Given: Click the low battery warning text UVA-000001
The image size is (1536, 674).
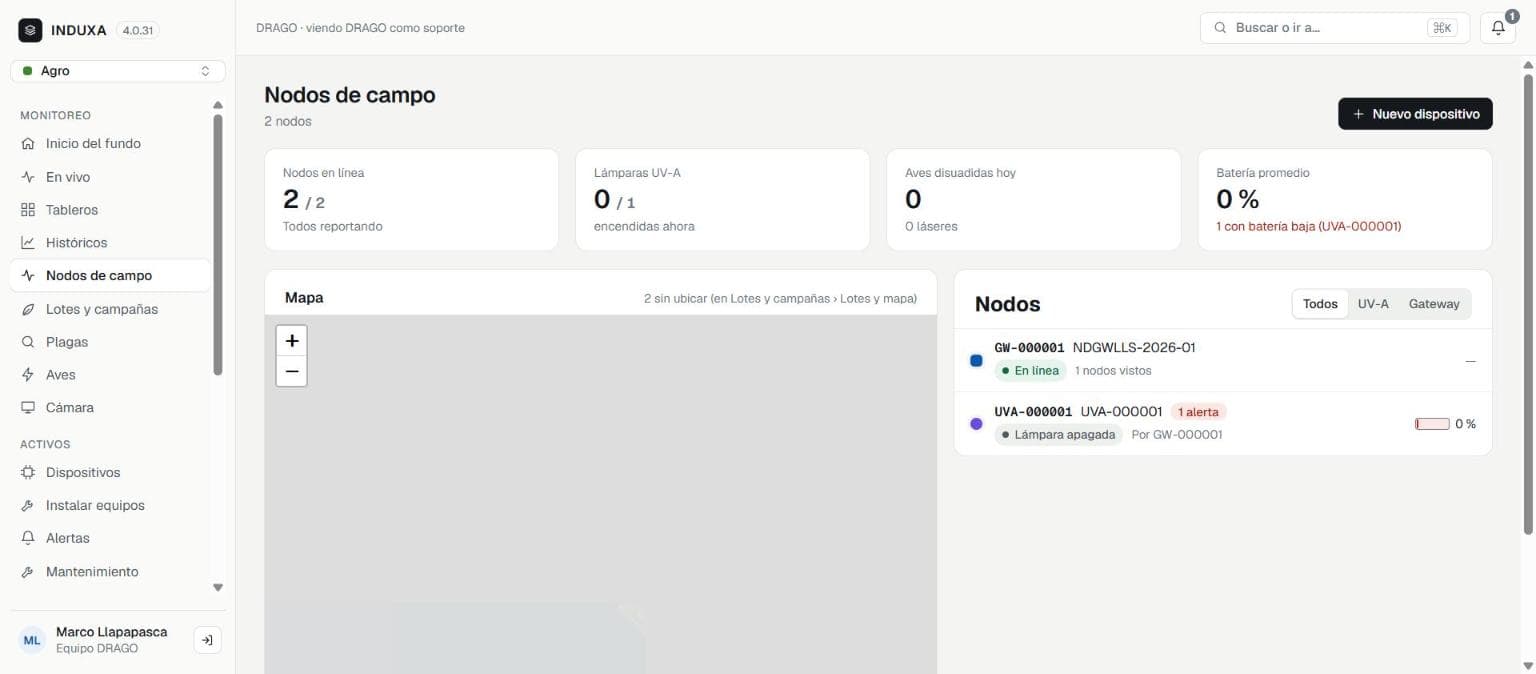Looking at the screenshot, I should point(1309,227).
